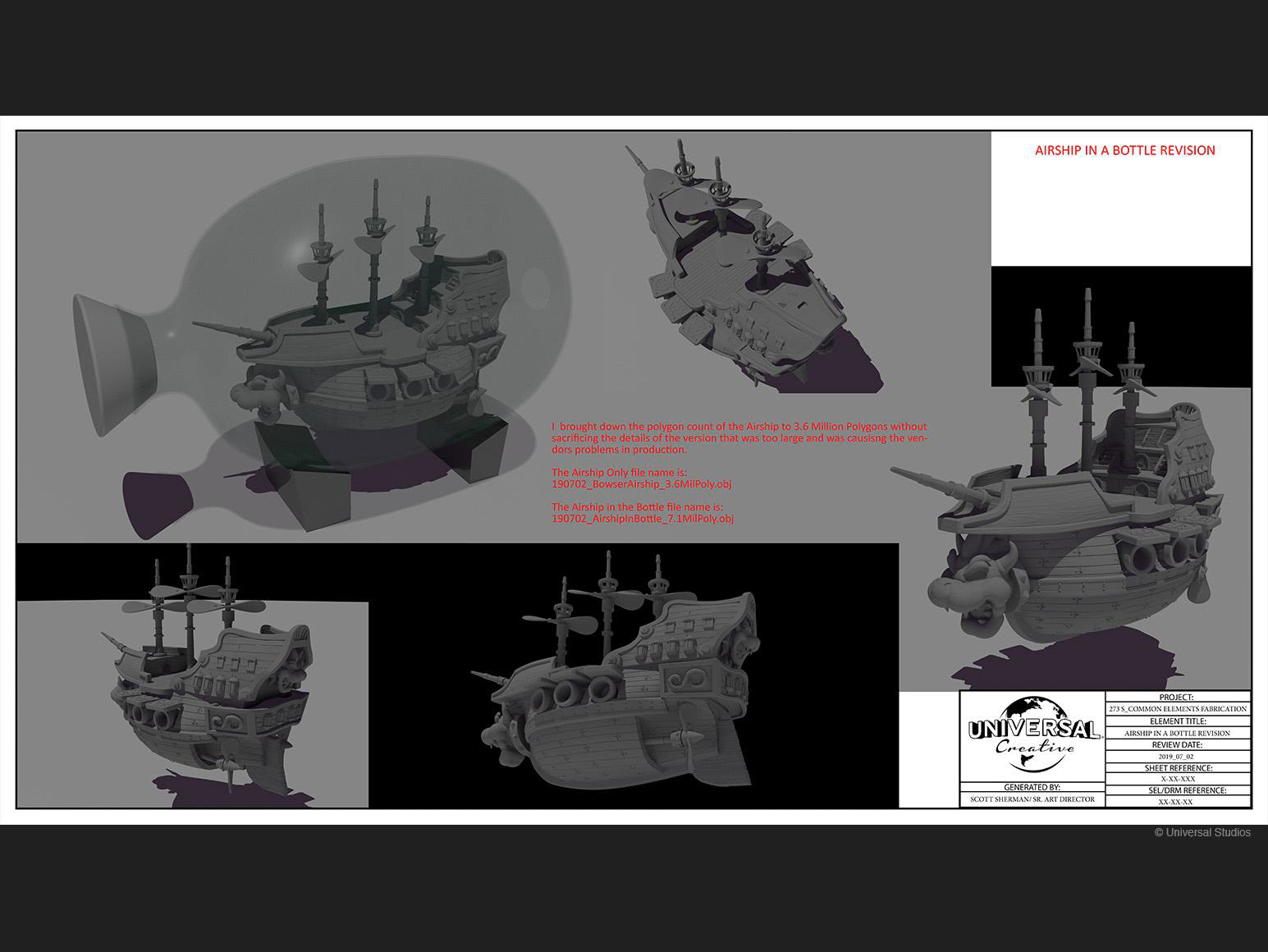
Task: Click the bottle neck opening in bottle render
Action: [x=117, y=365]
